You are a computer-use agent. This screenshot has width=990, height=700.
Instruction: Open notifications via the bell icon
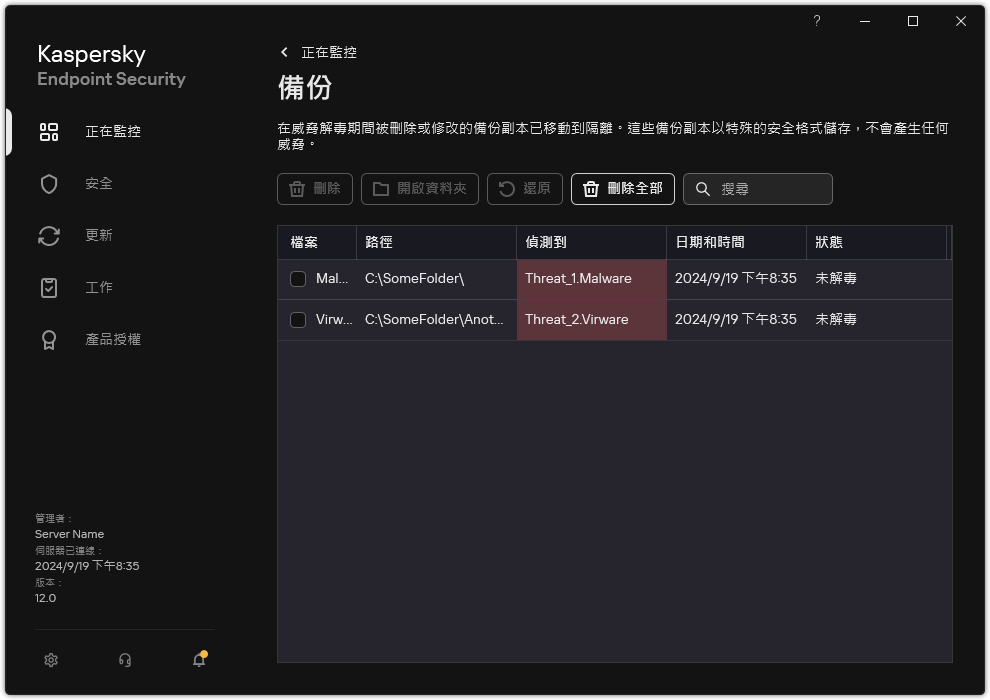tap(198, 660)
